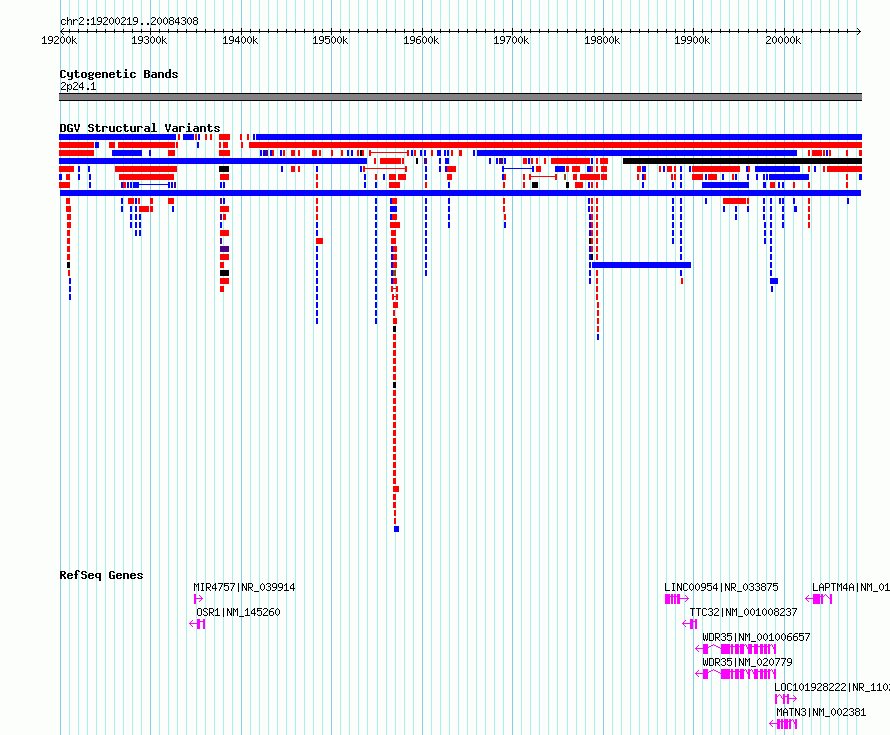The image size is (890, 735).
Task: Select the LINC00954 gene glyph
Action: pyautogui.click(x=677, y=599)
